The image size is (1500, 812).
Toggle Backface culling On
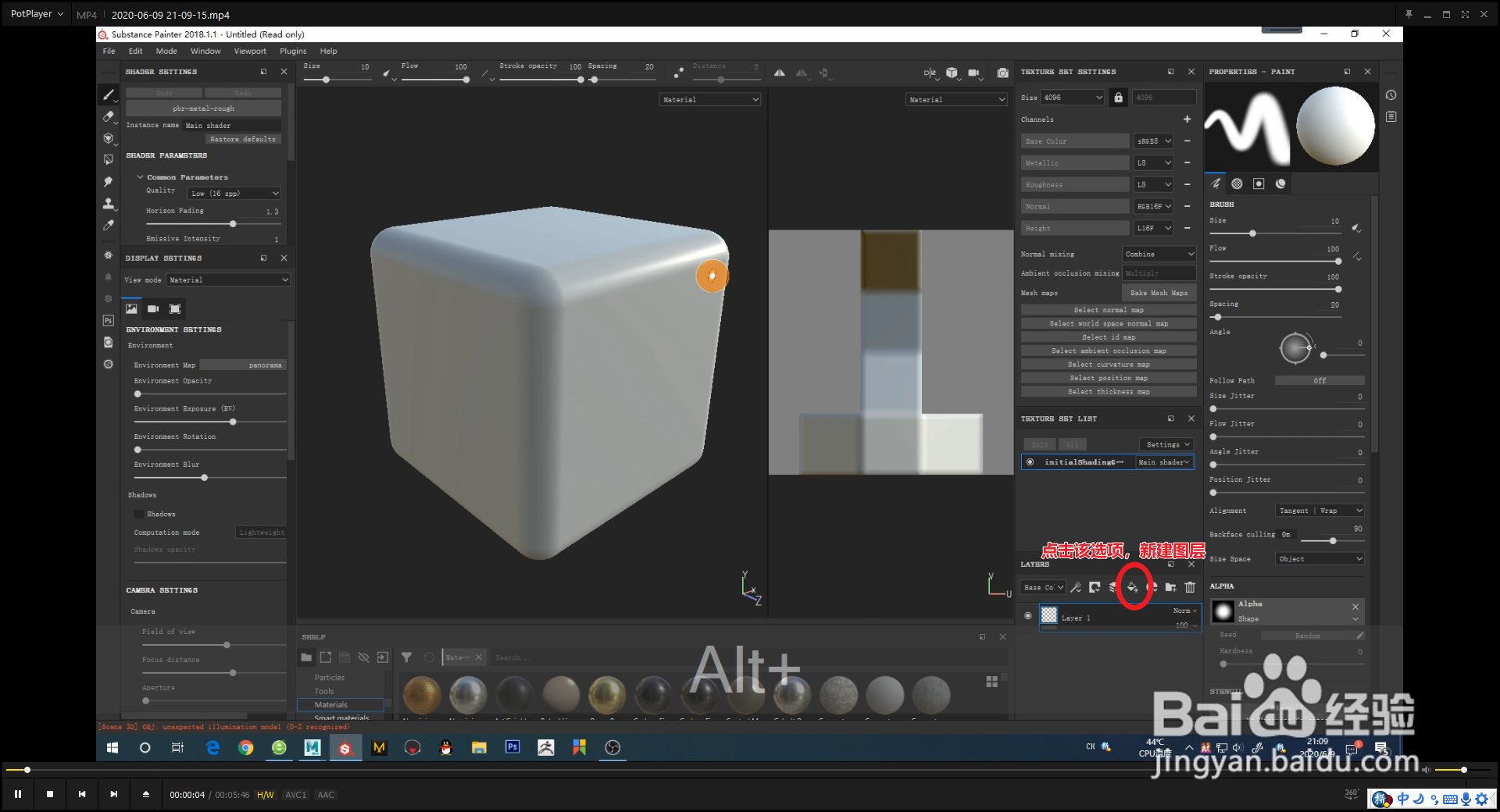click(x=1286, y=535)
